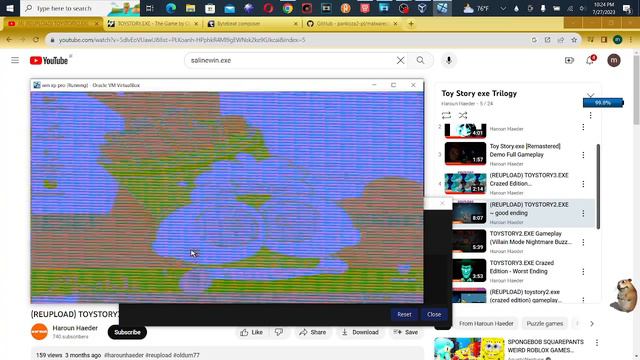The image size is (640, 360).
Task: Download the video
Action: point(360,332)
